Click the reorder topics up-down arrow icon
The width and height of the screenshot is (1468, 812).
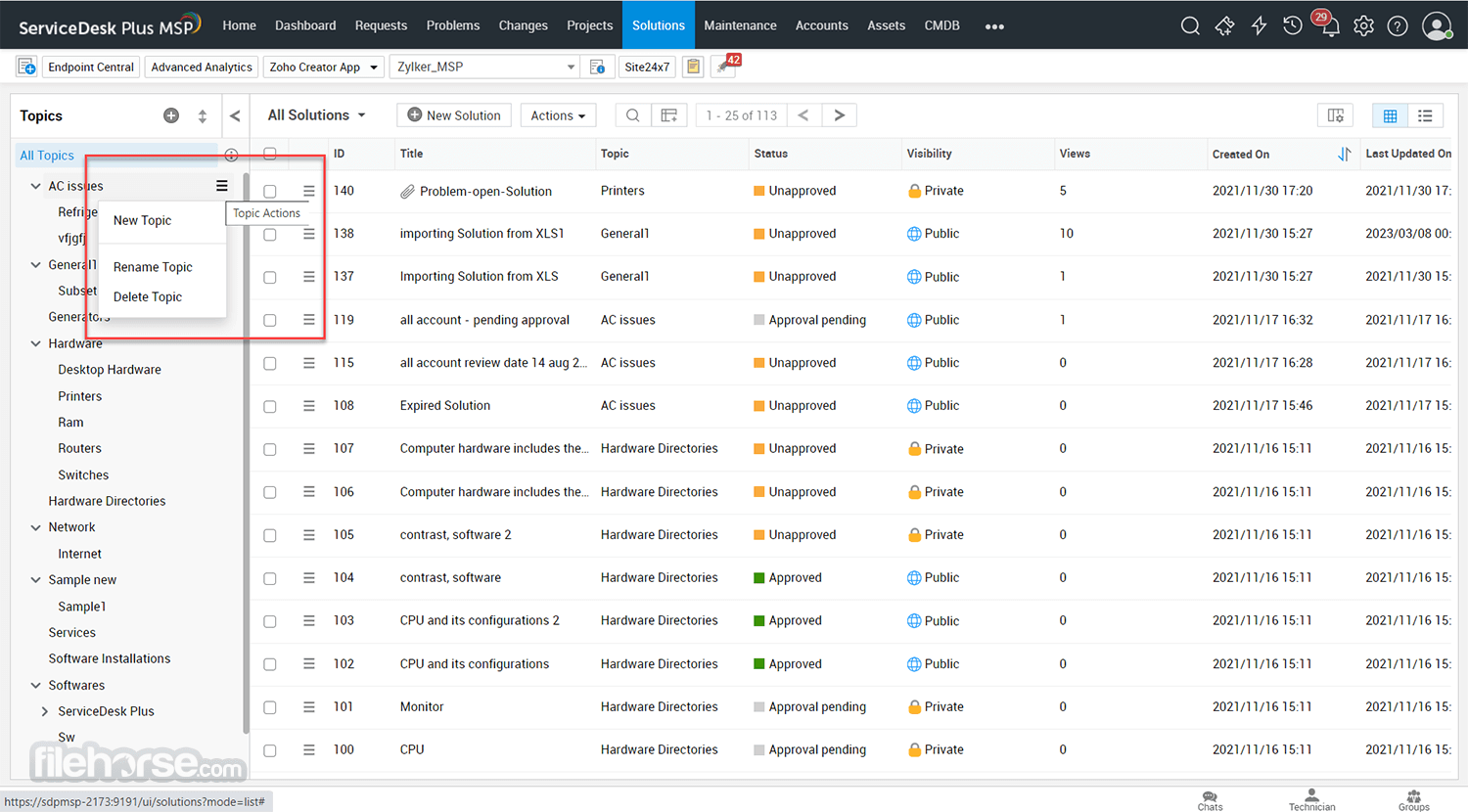point(203,115)
